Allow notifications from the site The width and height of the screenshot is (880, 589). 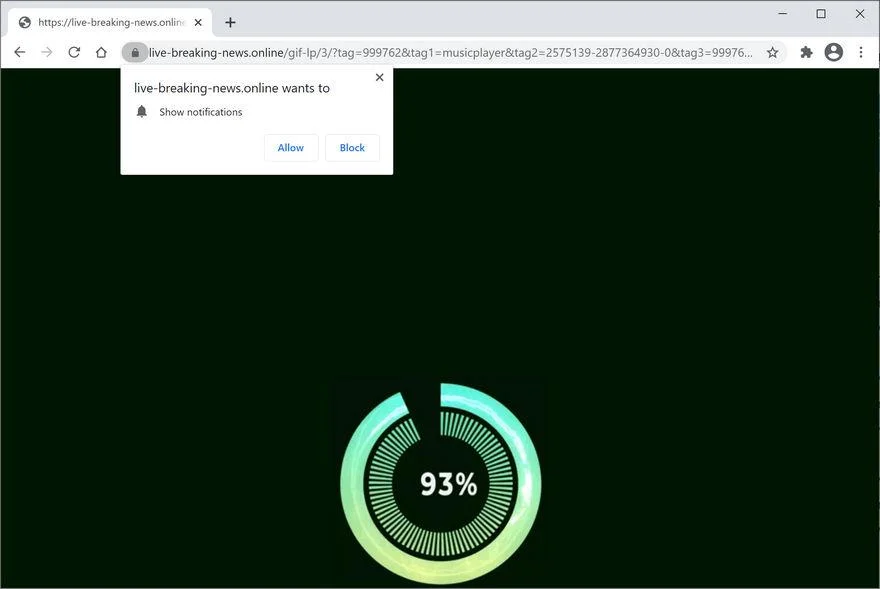(291, 148)
